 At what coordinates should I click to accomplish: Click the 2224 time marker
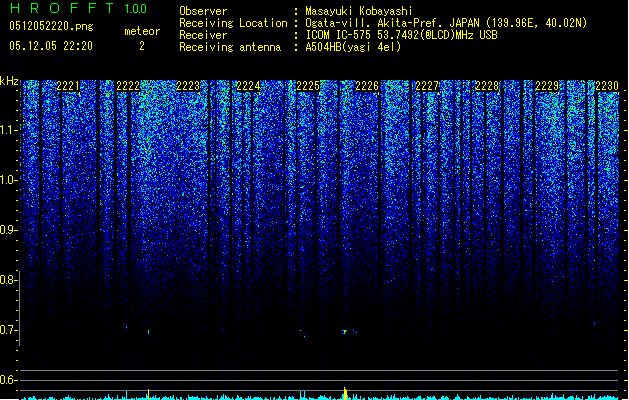point(248,86)
